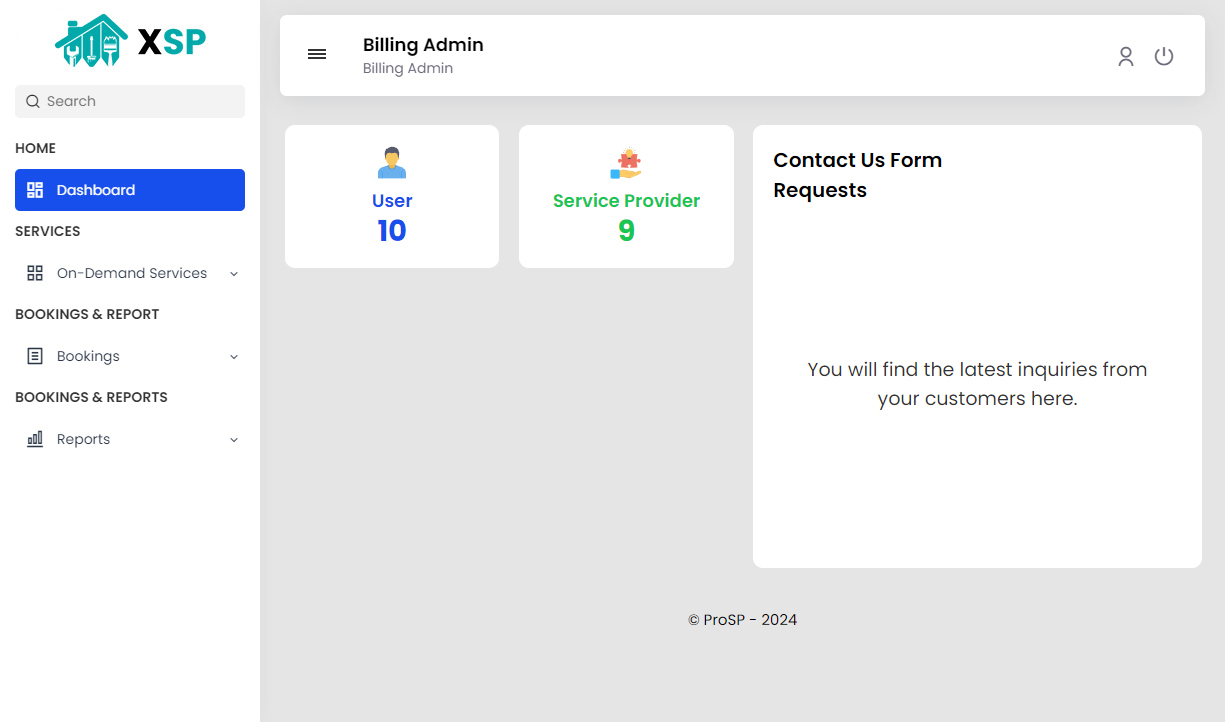
Task: Open the user profile icon
Action: pos(1126,57)
